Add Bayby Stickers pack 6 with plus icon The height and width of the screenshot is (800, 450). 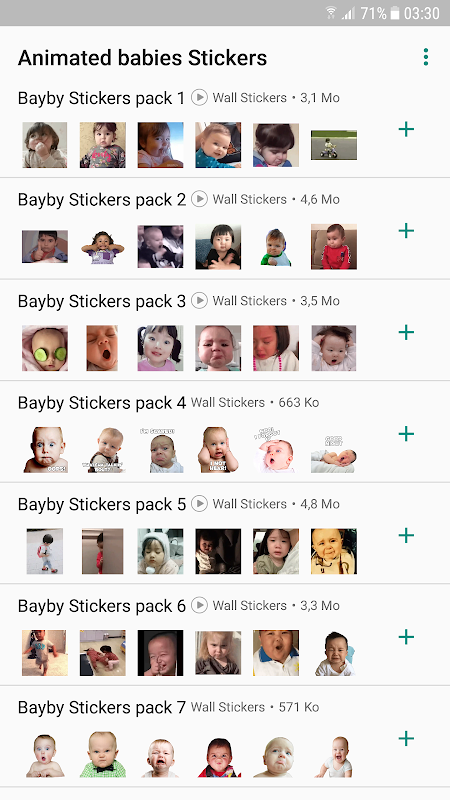click(406, 637)
